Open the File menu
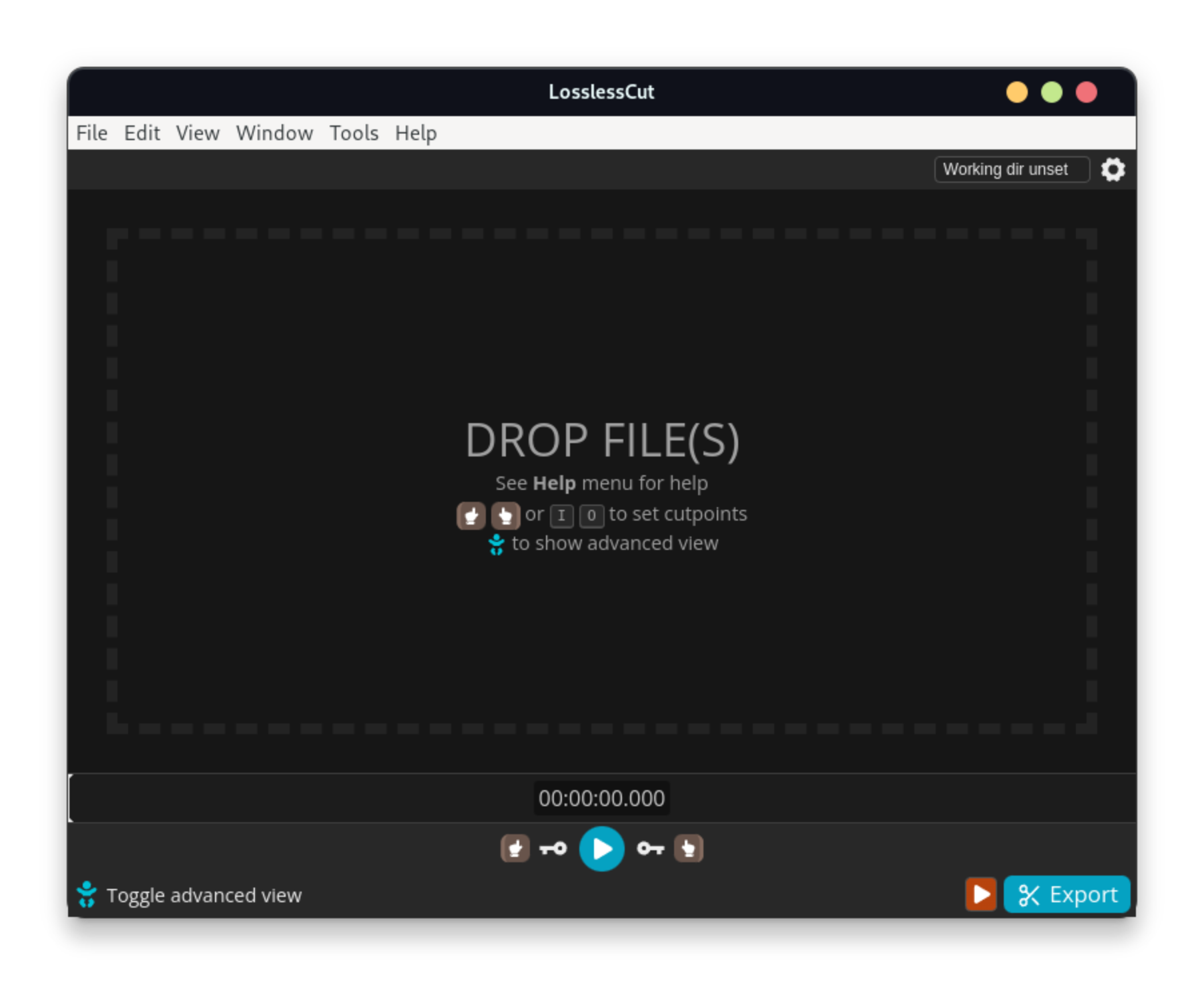Screen dimensions: 1204x985 tap(91, 133)
